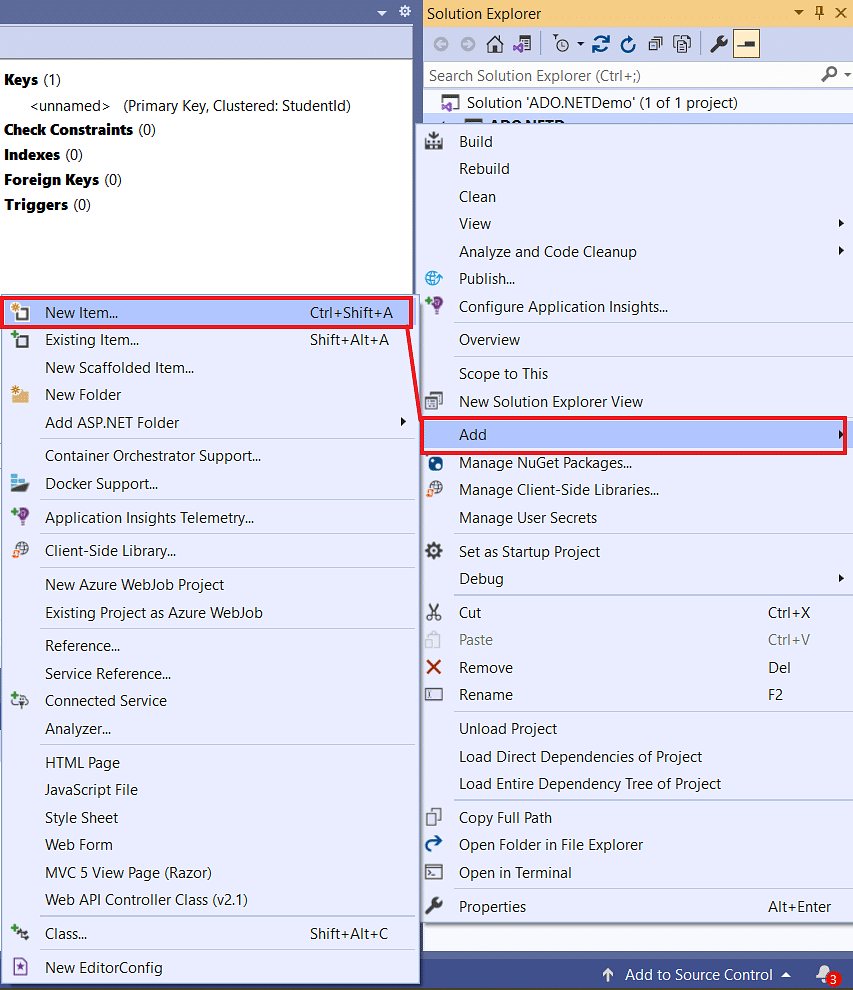The image size is (853, 990).
Task: Click the notifications bell icon
Action: click(825, 974)
